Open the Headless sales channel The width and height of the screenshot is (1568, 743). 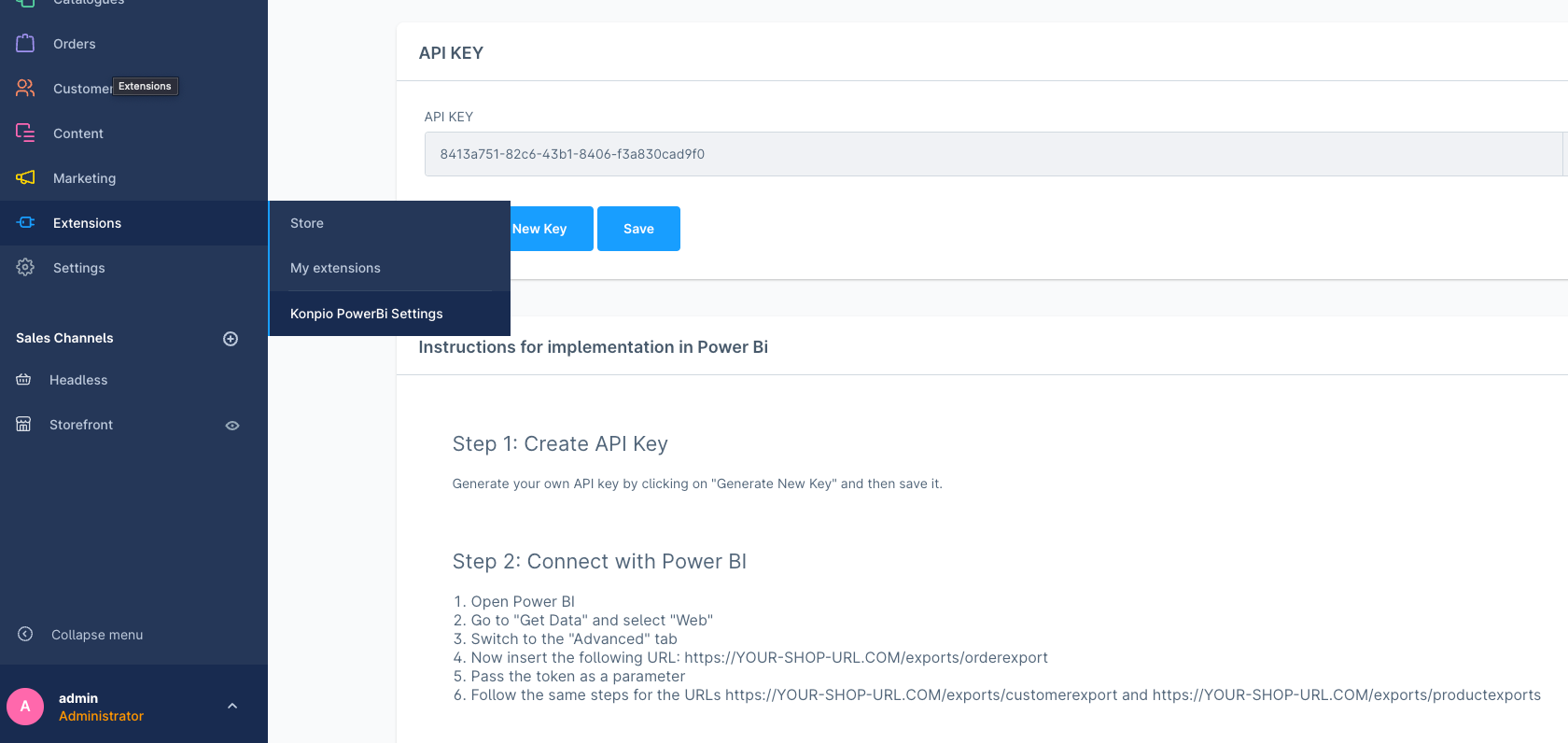point(78,380)
